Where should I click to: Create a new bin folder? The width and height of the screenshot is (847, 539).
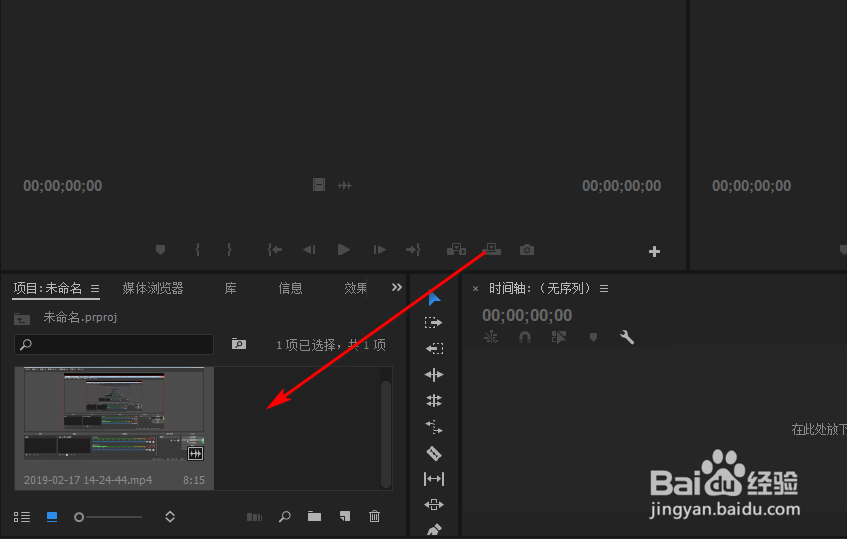[x=314, y=517]
